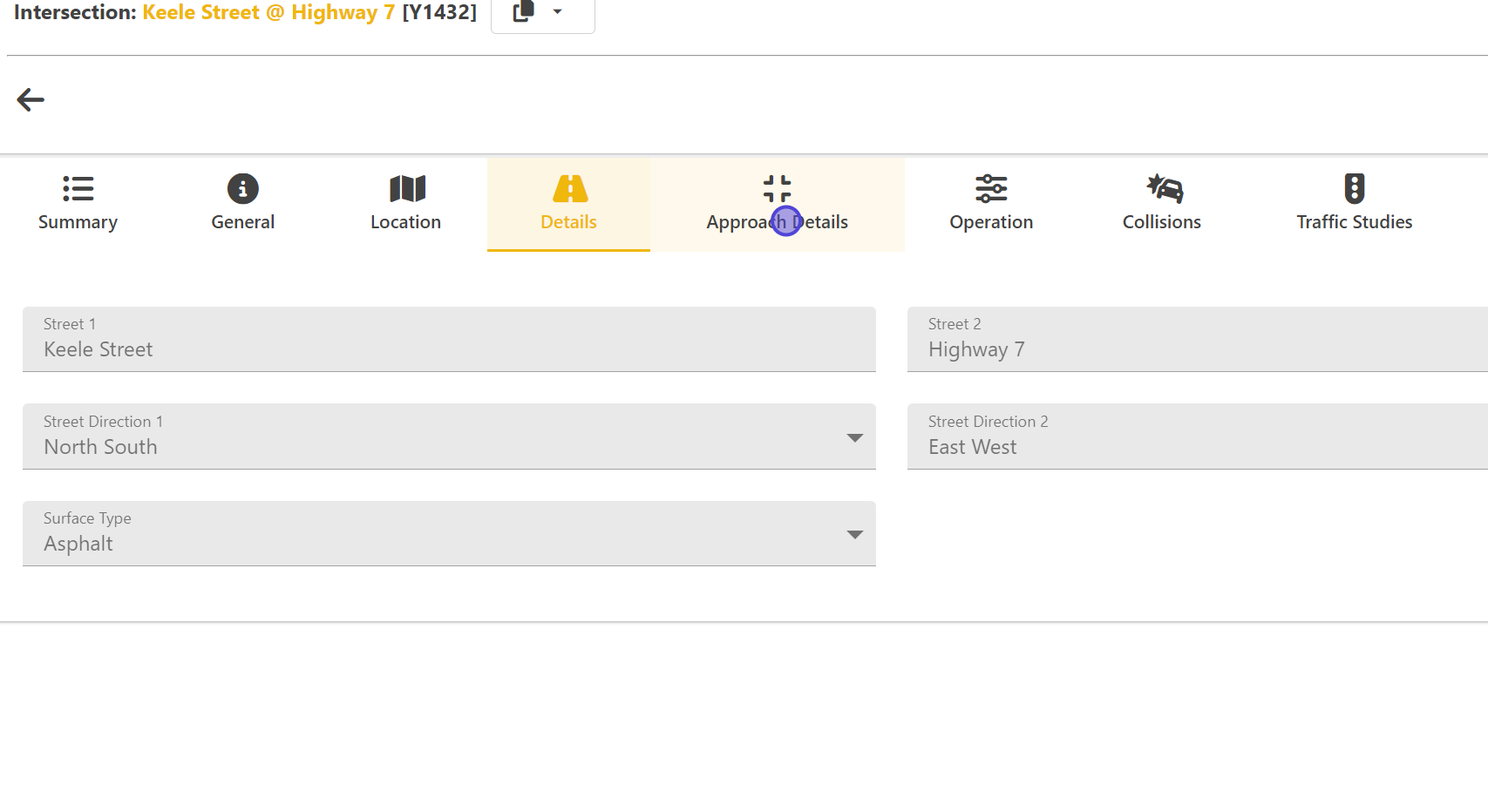Click the Collisions car crash icon

click(1164, 188)
